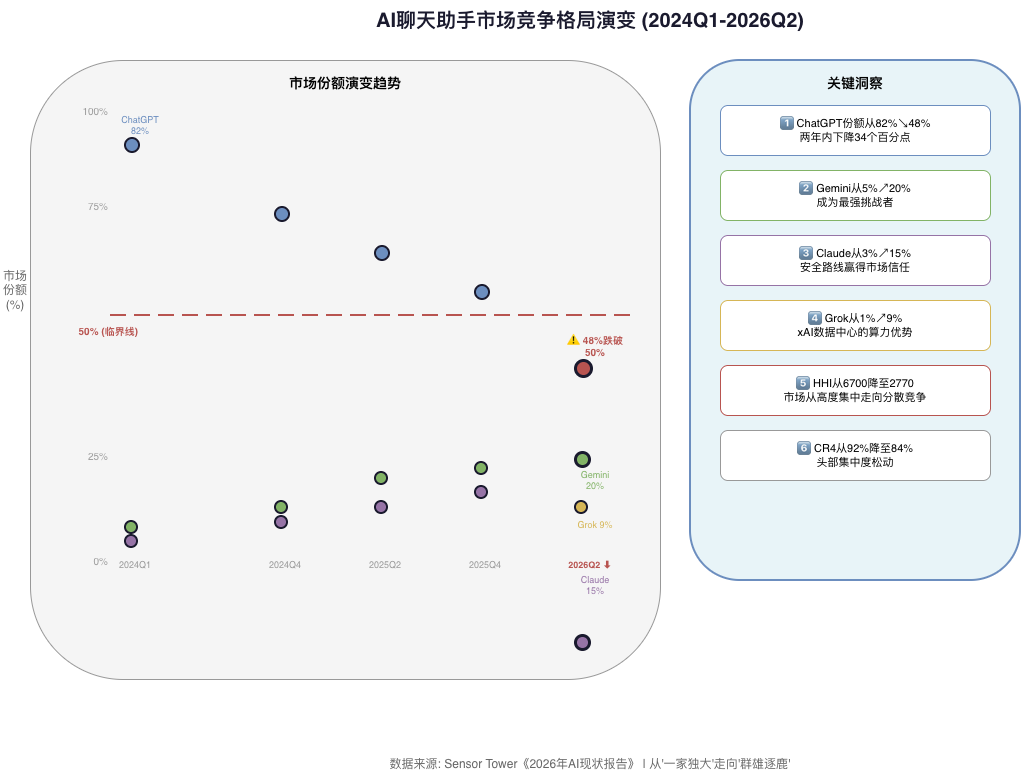Select the blue ChatGPT point at 2025Q2
This screenshot has width=1021, height=779.
tap(382, 253)
